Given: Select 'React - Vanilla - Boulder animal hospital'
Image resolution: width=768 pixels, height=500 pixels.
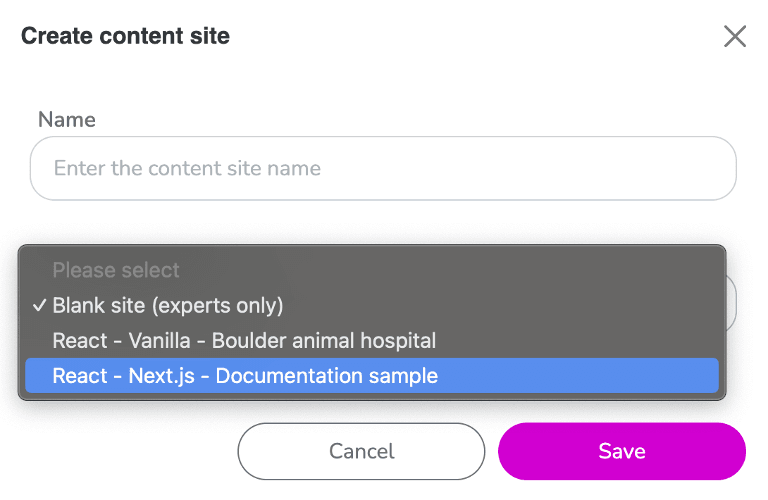Looking at the screenshot, I should (x=244, y=340).
